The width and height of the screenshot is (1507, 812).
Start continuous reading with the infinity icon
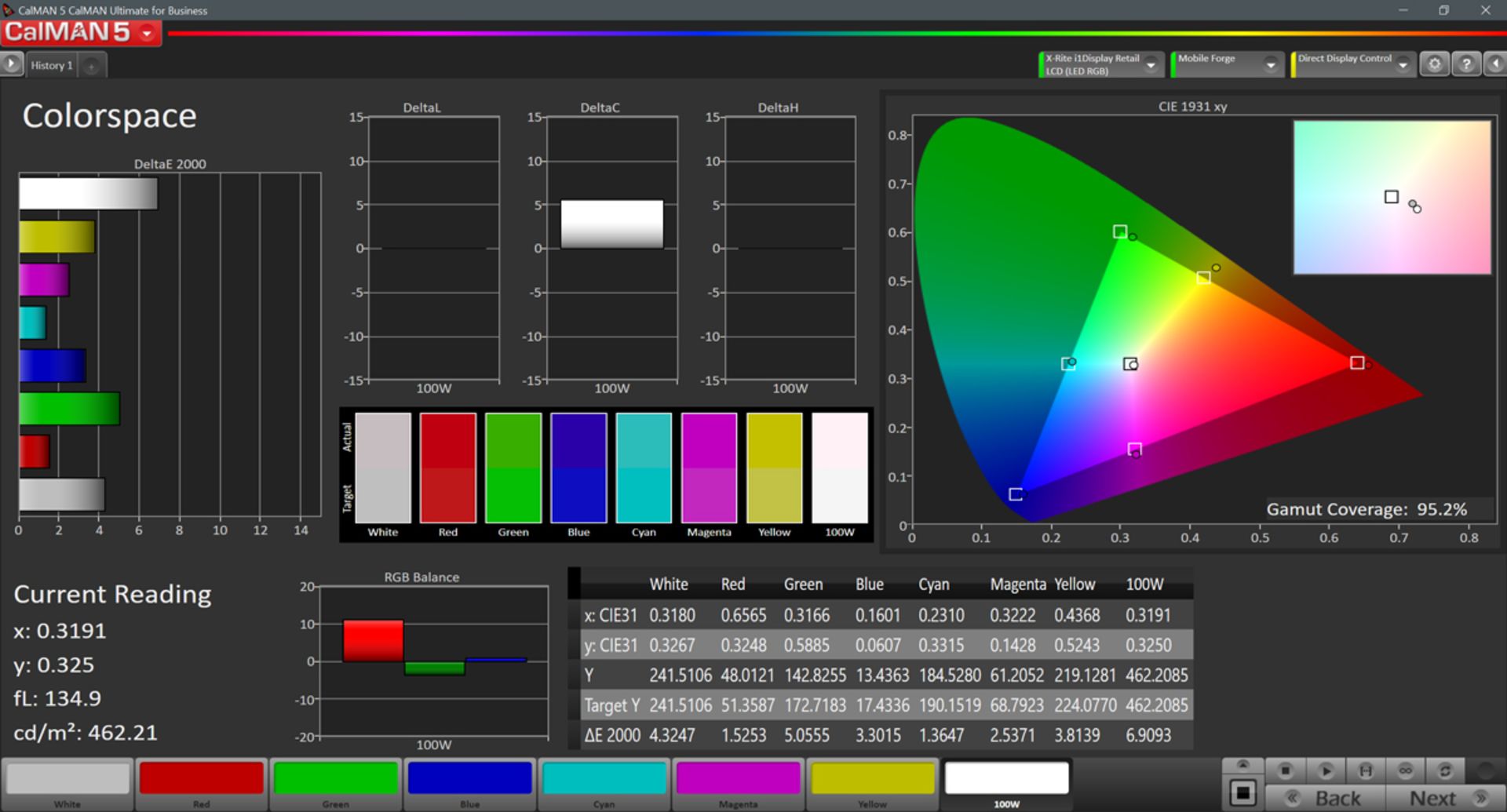[1405, 770]
